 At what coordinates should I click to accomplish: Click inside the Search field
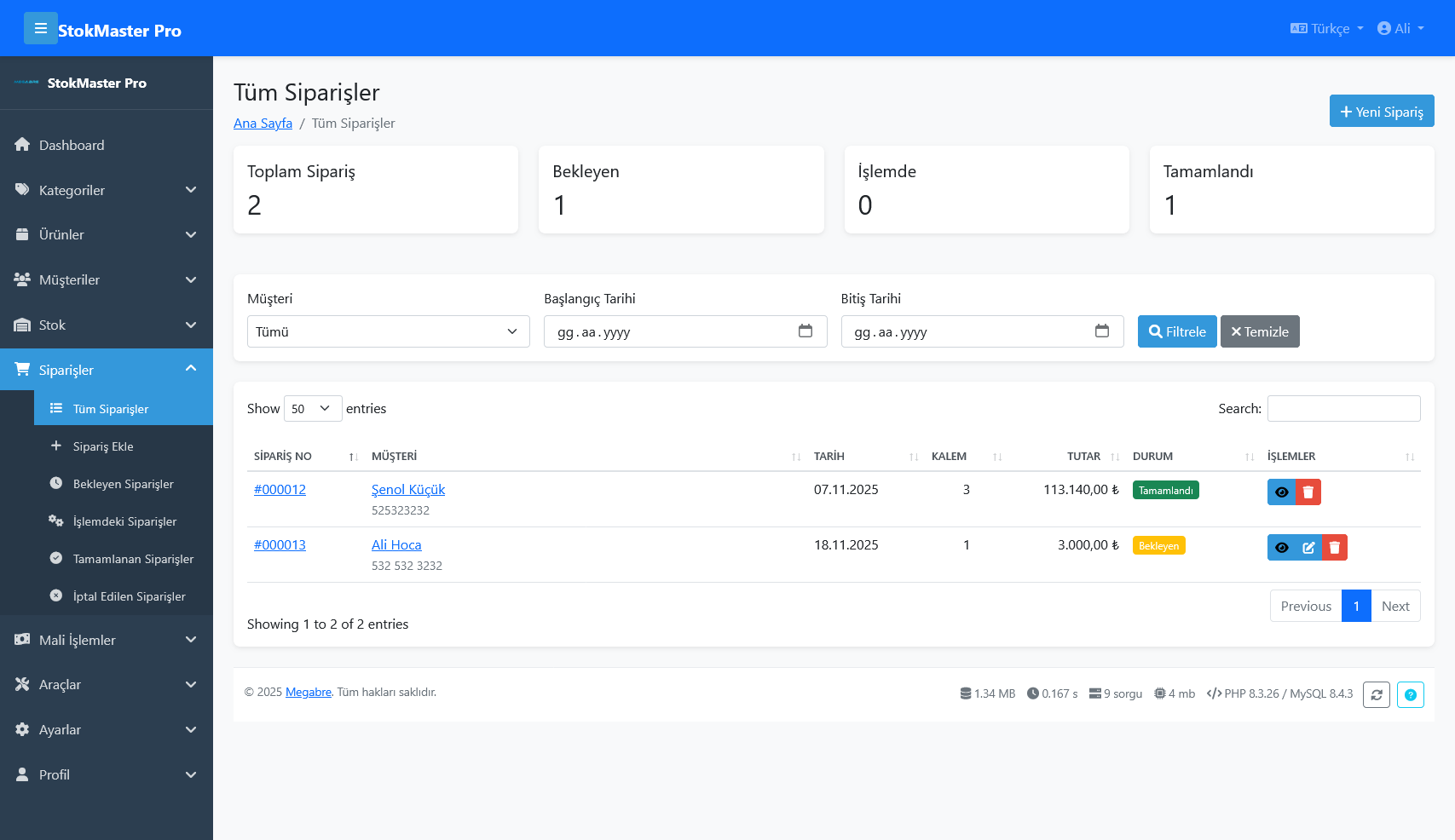pyautogui.click(x=1343, y=408)
